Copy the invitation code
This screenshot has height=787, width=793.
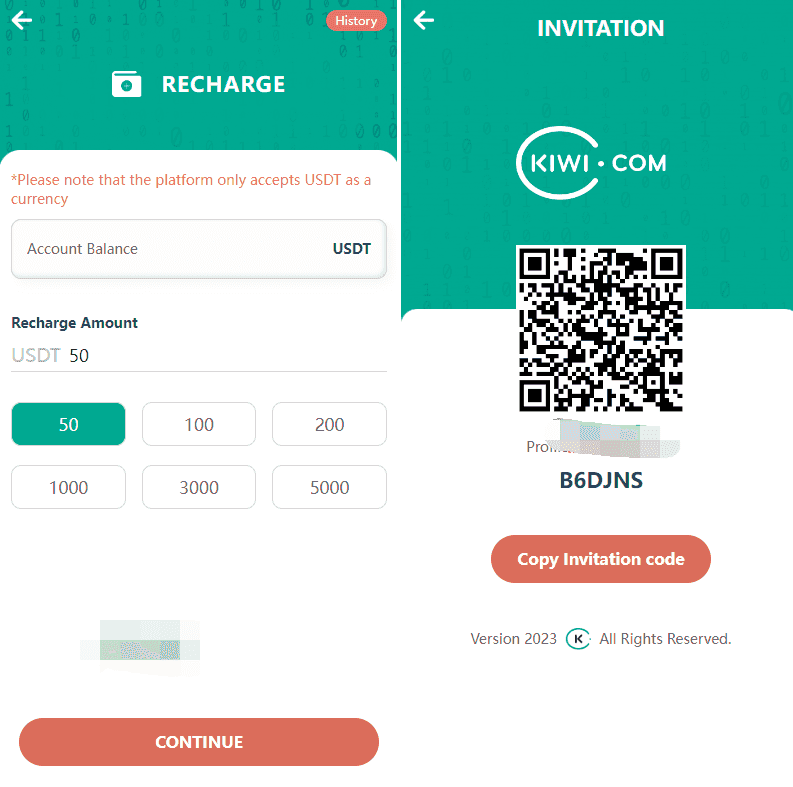point(601,559)
